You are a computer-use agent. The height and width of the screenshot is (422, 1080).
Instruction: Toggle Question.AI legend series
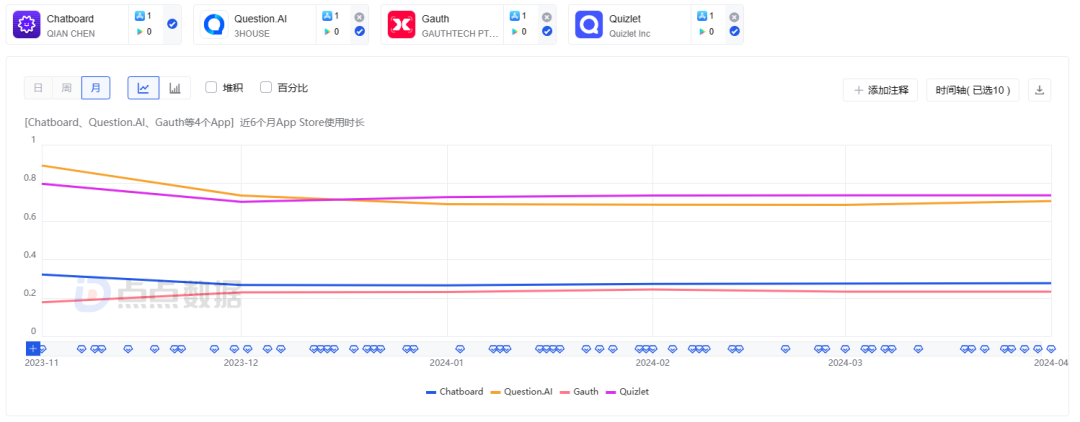[521, 392]
